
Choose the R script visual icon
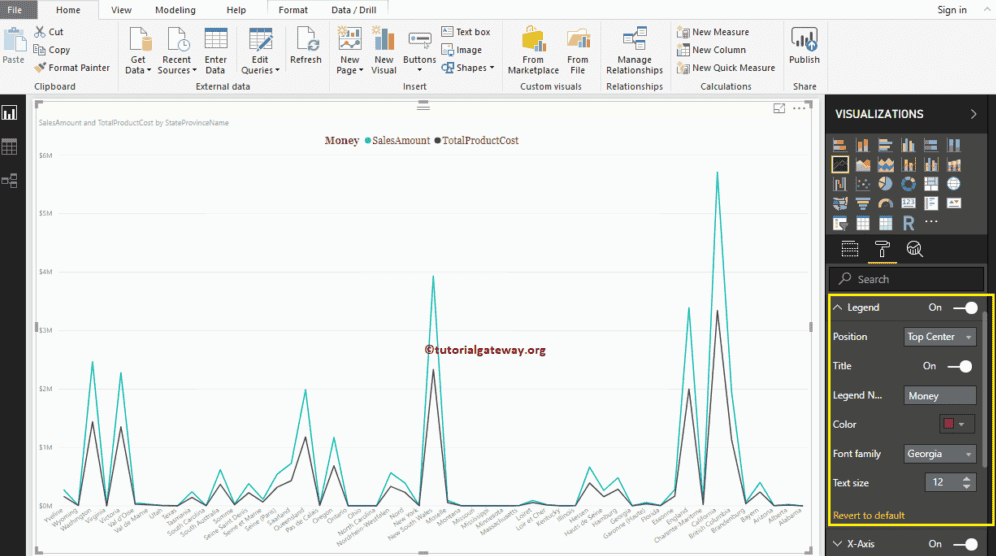(908, 223)
